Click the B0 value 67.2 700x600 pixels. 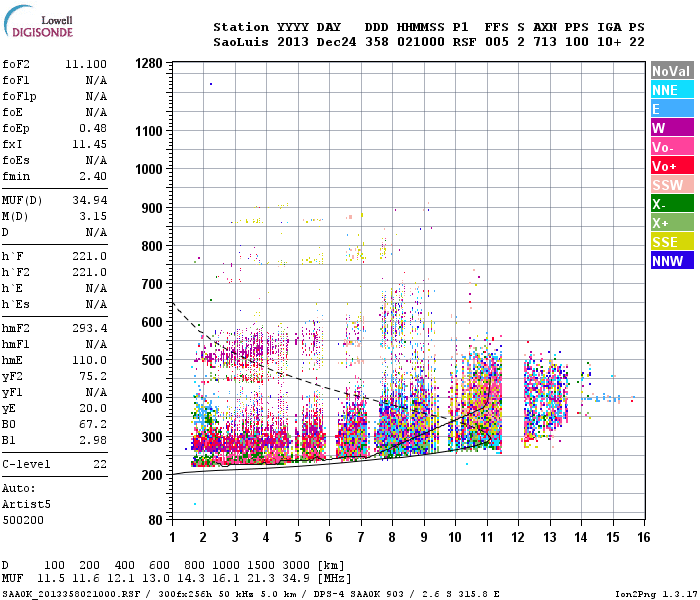[93, 424]
